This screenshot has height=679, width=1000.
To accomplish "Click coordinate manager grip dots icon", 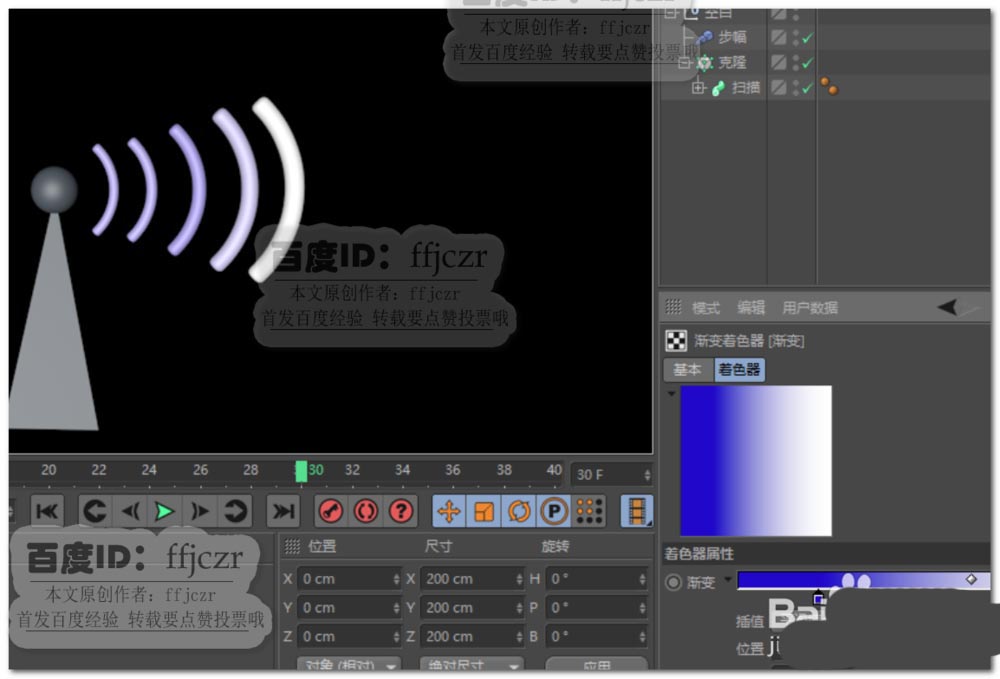I will 292,546.
